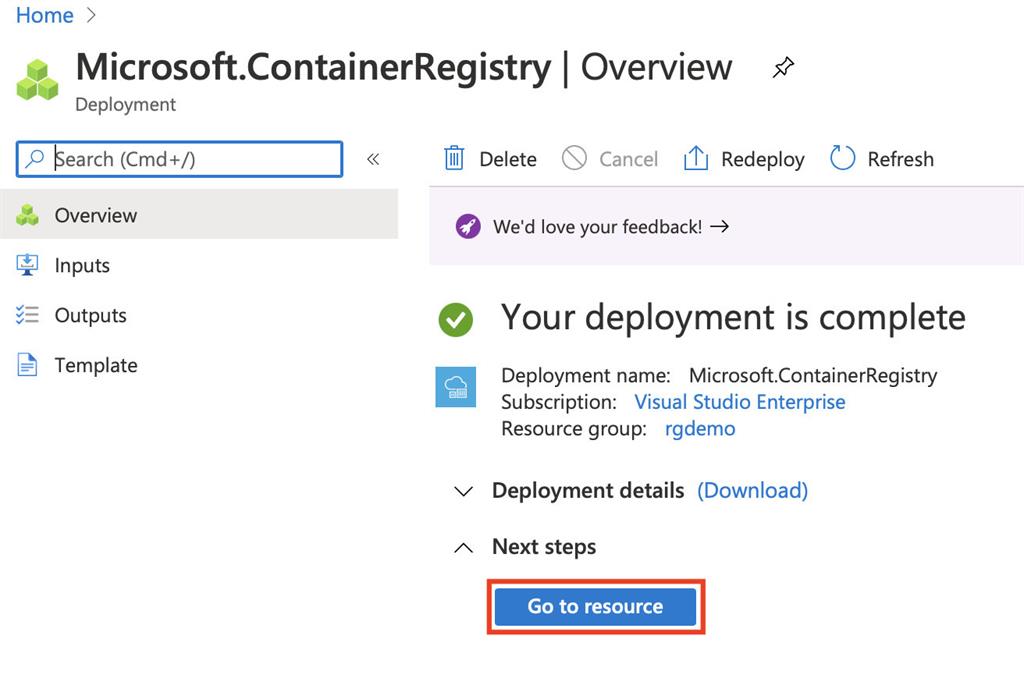
Task: Click the Download link for deployment details
Action: pyautogui.click(x=752, y=490)
